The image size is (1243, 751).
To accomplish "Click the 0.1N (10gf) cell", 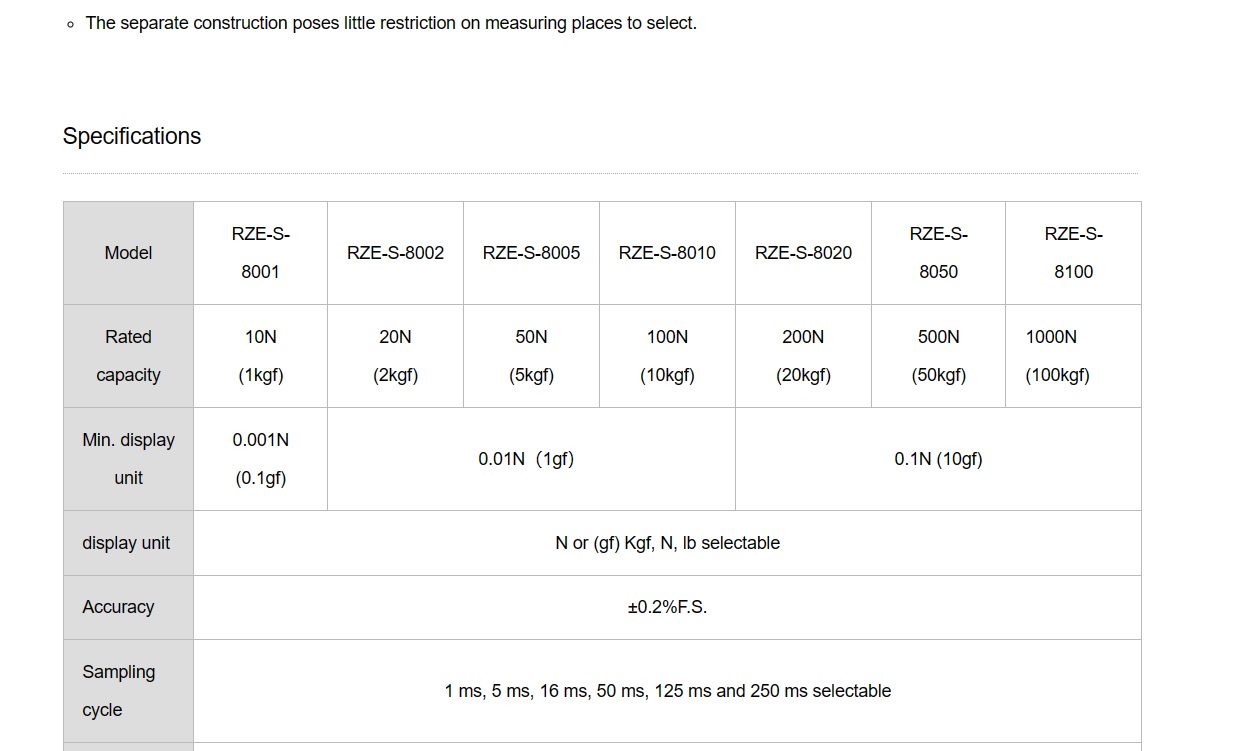I will click(x=938, y=459).
